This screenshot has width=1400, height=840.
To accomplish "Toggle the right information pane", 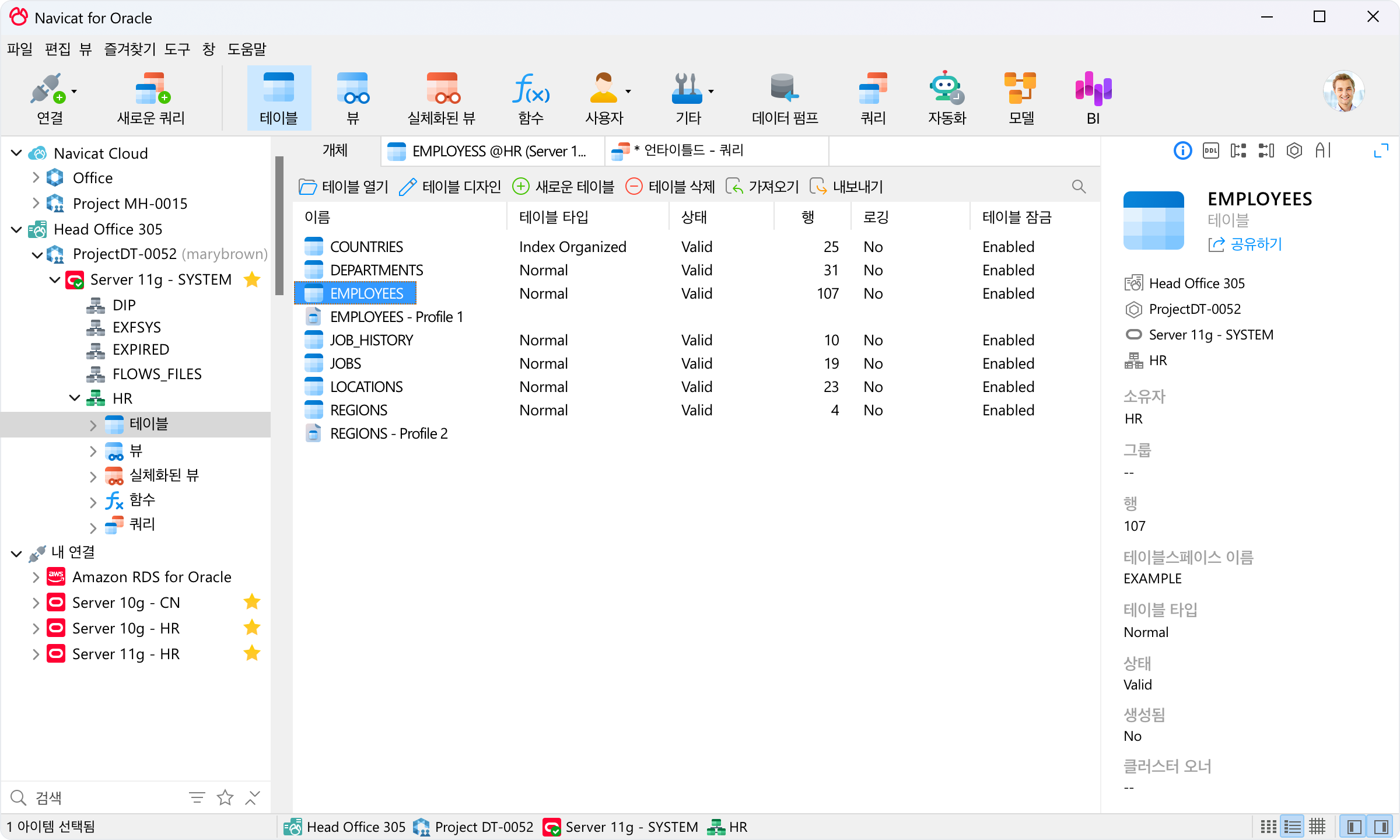I will click(x=1381, y=827).
